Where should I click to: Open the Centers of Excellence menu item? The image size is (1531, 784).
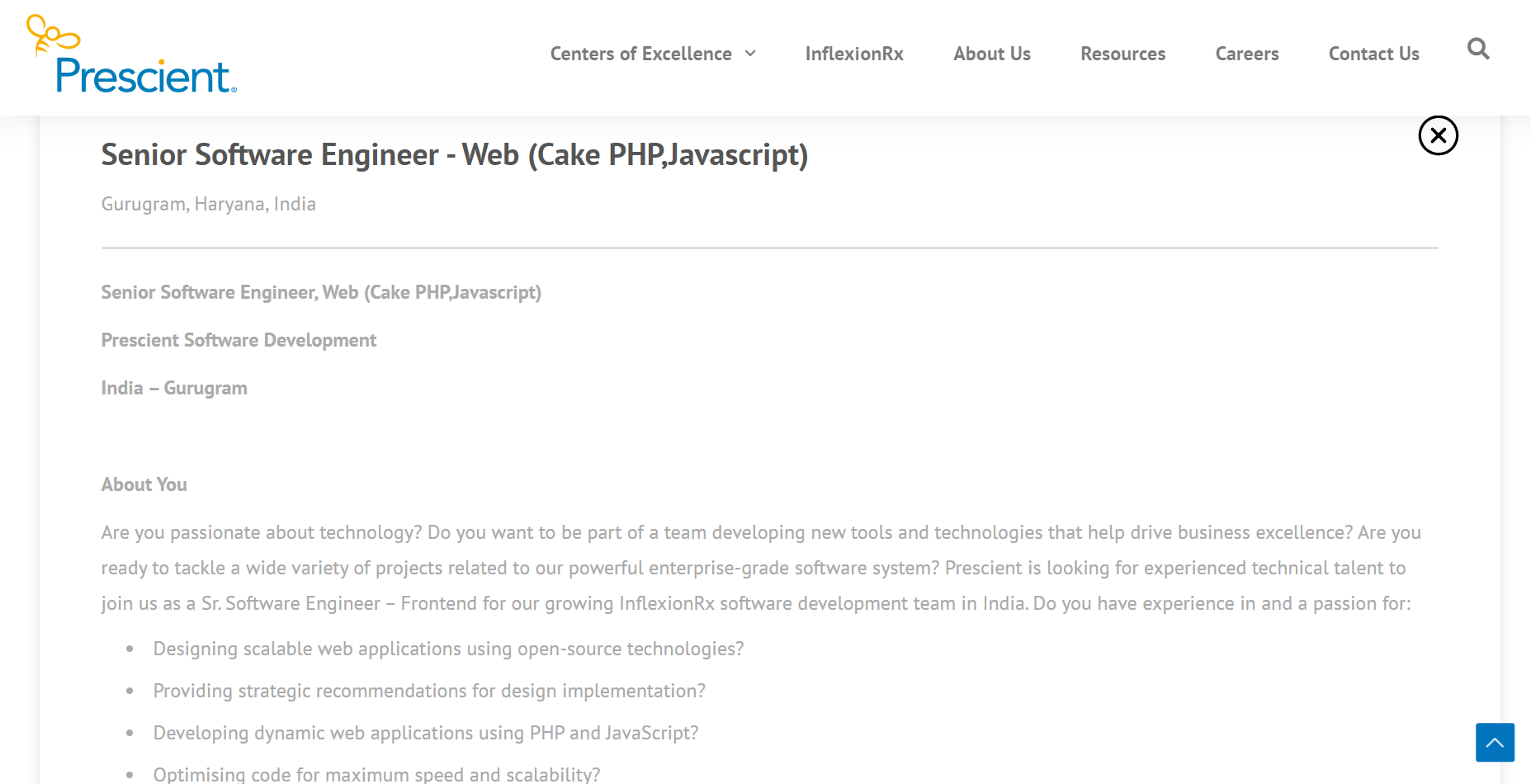(640, 54)
